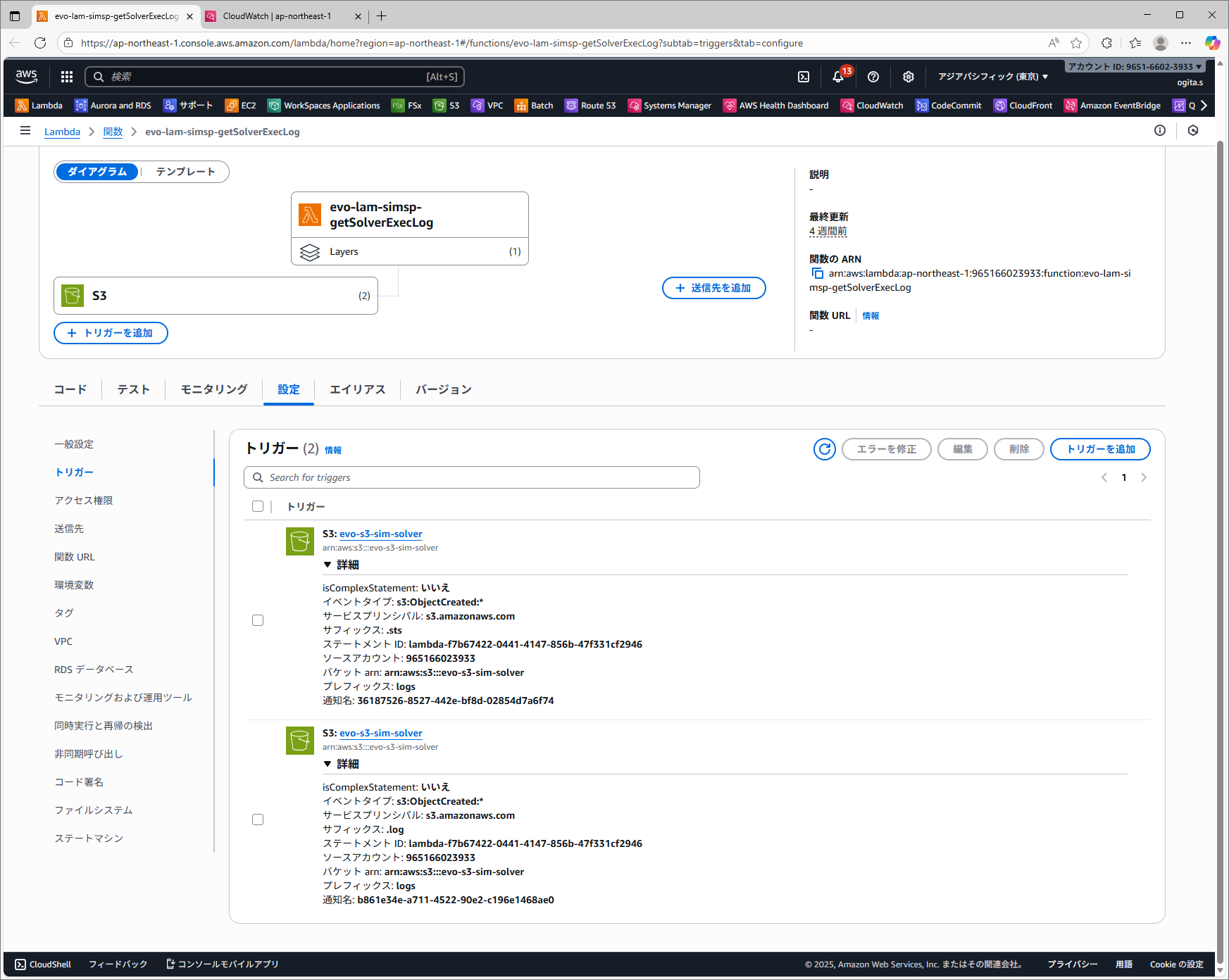This screenshot has height=980, width=1229.
Task: Click the notifications bell icon
Action: tap(838, 77)
